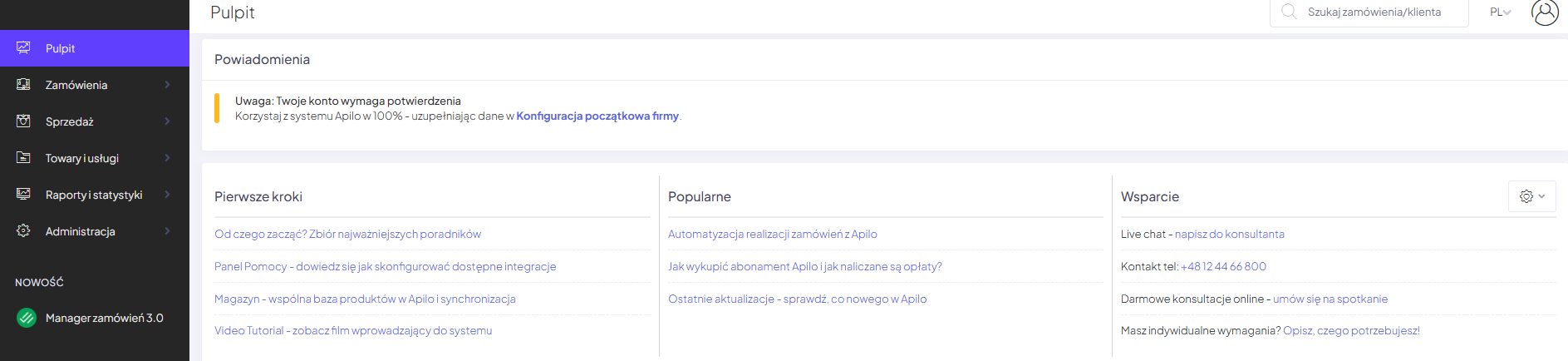Click the green Manager zamówień 3.0 icon
The image size is (1568, 361).
point(27,318)
